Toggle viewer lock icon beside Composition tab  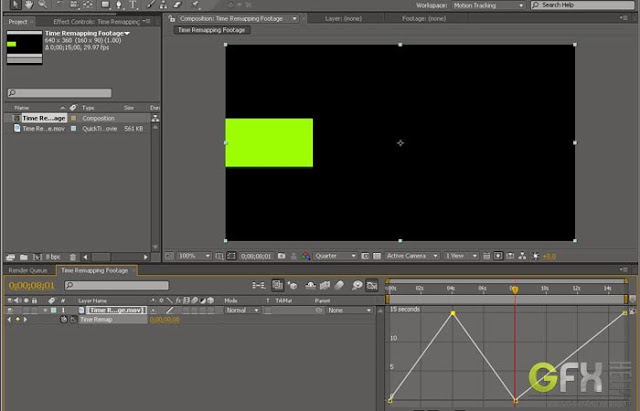pyautogui.click(x=172, y=19)
